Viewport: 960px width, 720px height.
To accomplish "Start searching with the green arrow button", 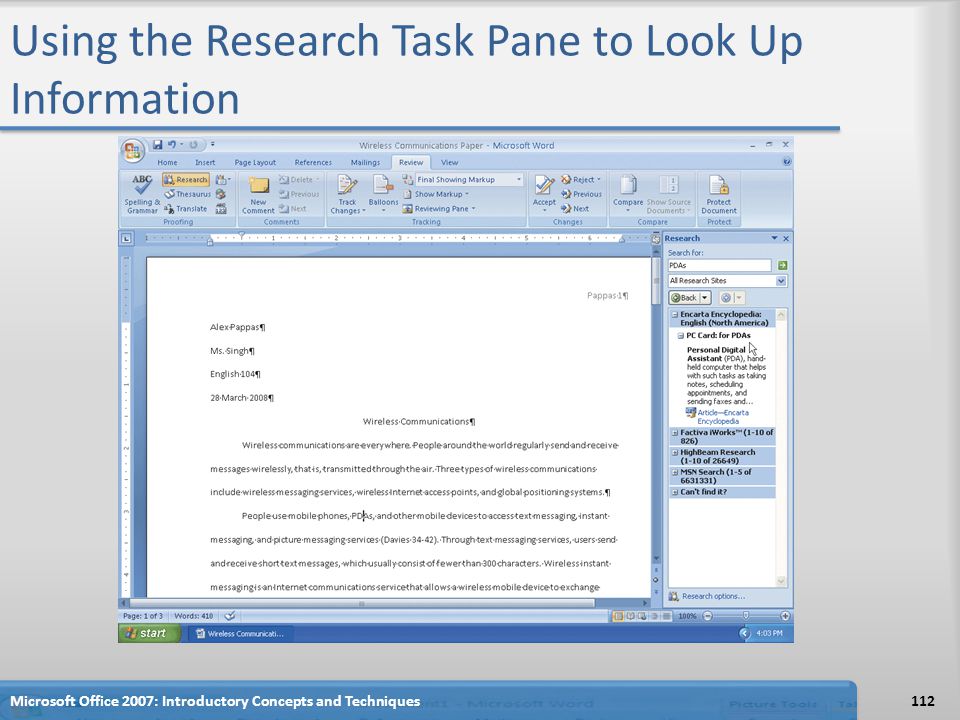I will tap(782, 265).
